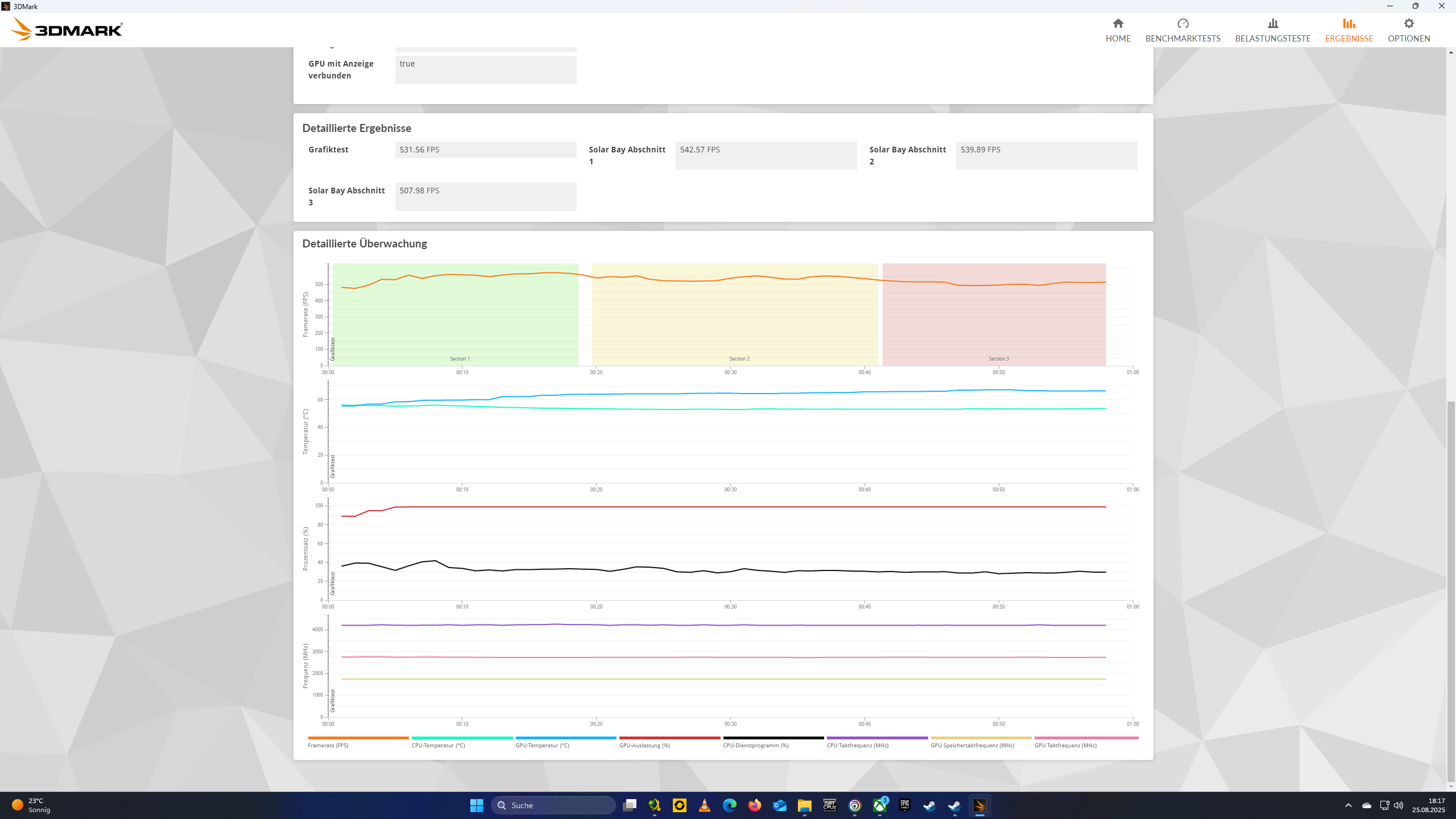The height and width of the screenshot is (819, 1456).
Task: Show hidden system tray icons chevron
Action: coord(1348,805)
